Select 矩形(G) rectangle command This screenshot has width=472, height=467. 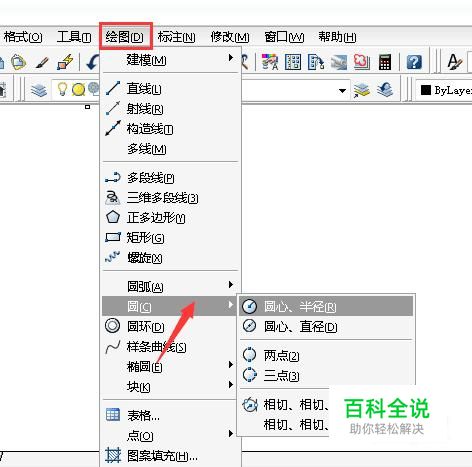click(171, 238)
